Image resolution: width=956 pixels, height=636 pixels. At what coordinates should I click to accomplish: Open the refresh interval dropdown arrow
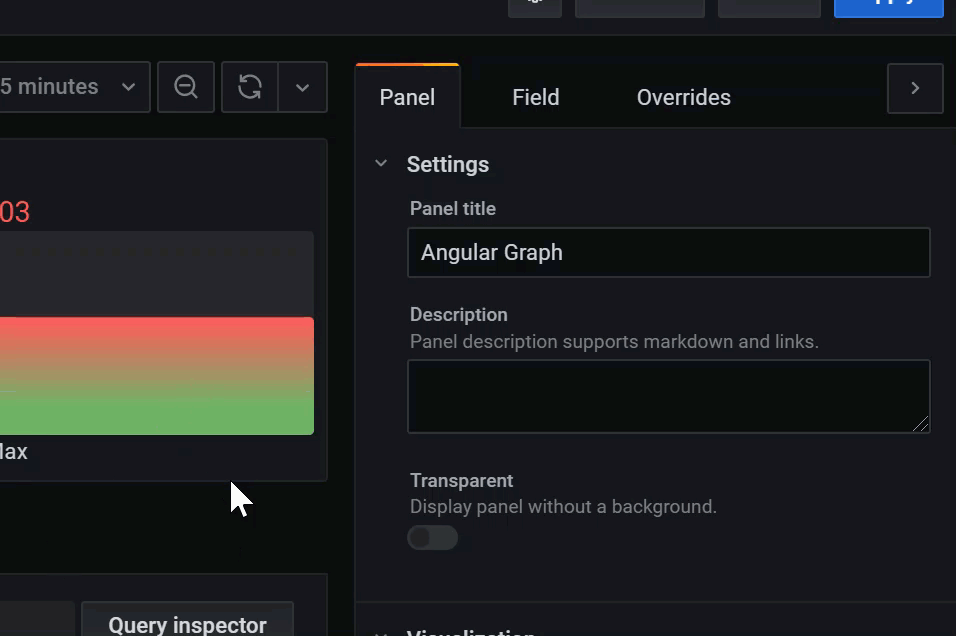pyautogui.click(x=302, y=87)
